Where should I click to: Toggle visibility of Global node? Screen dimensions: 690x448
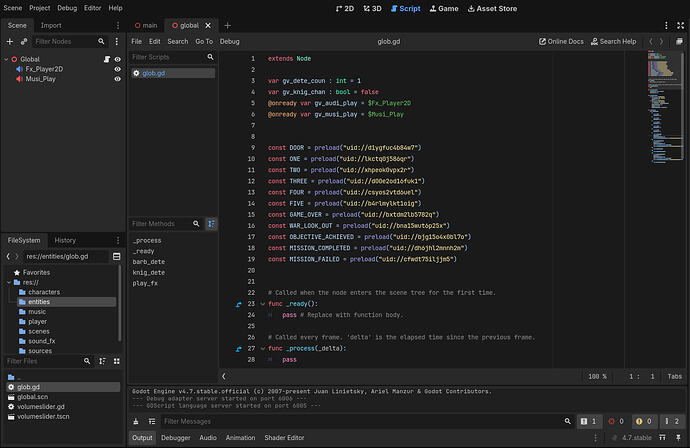[x=117, y=59]
